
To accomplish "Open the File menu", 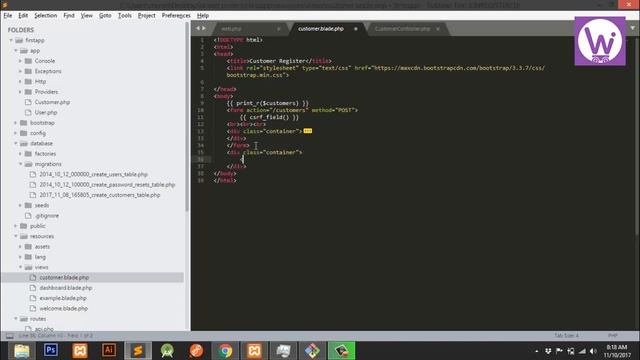I will coord(8,16).
